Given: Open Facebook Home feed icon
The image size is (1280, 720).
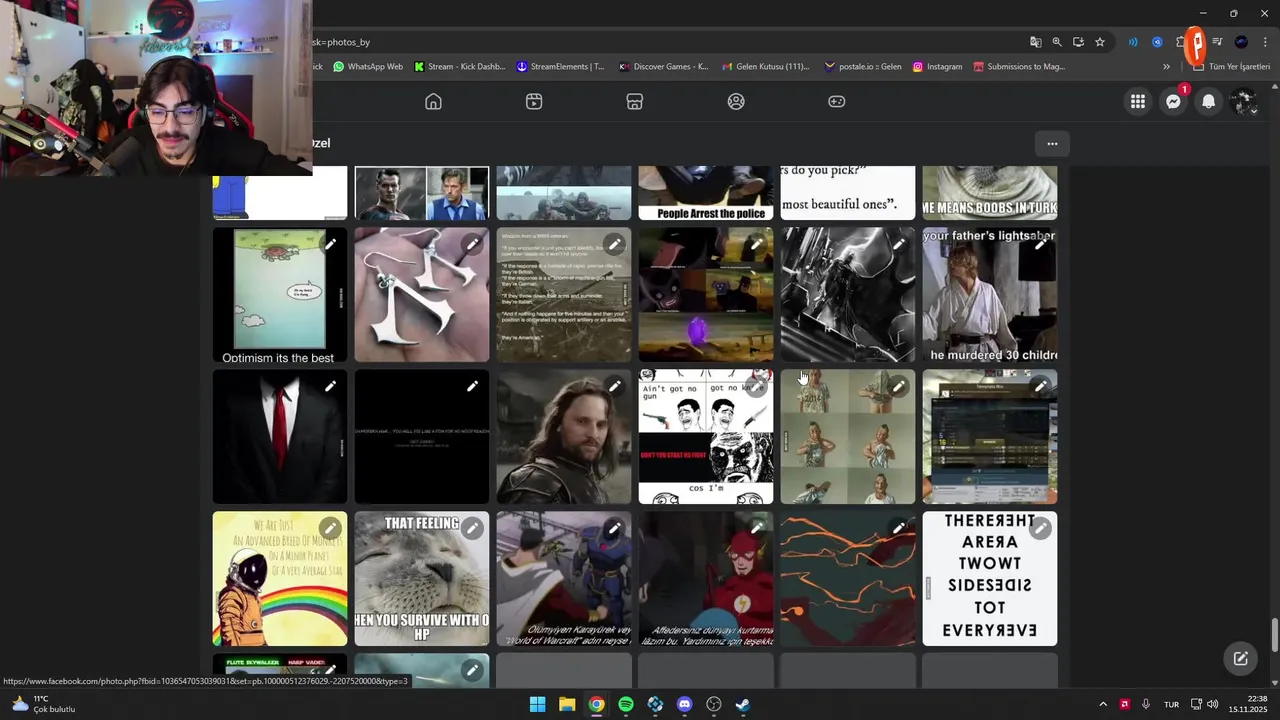Looking at the screenshot, I should (433, 101).
